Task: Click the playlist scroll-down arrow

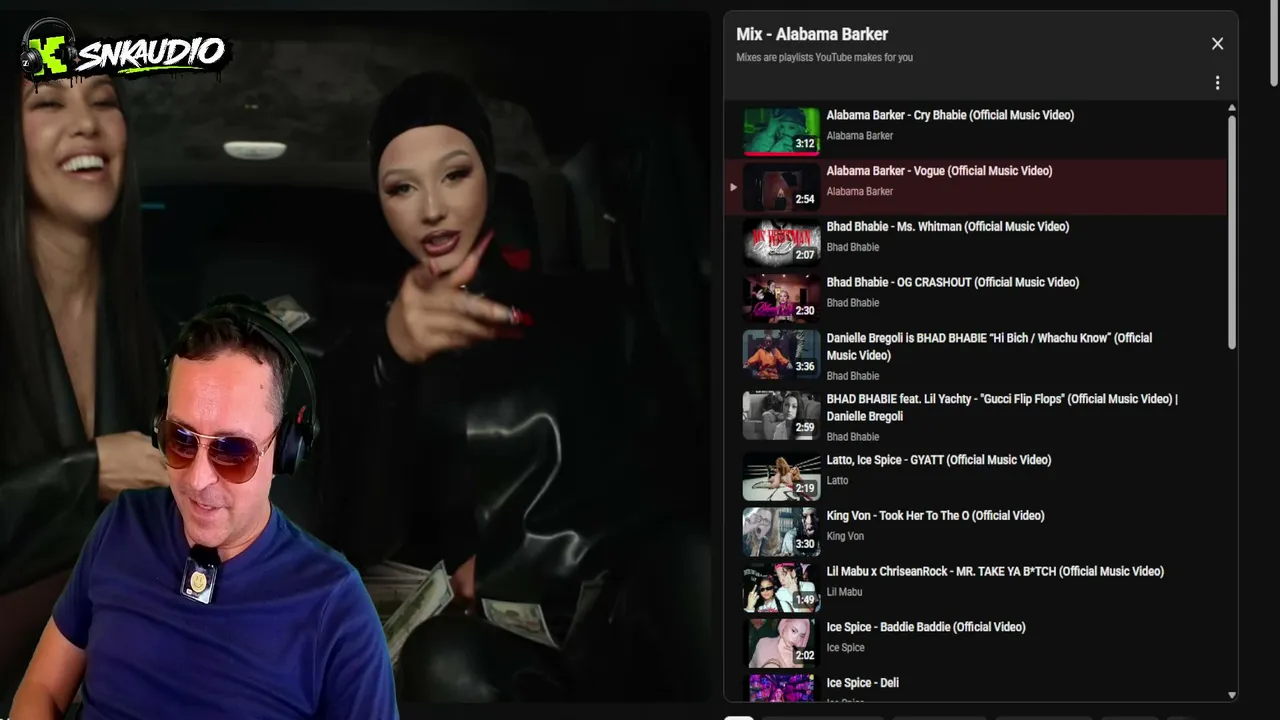Action: 1232,695
